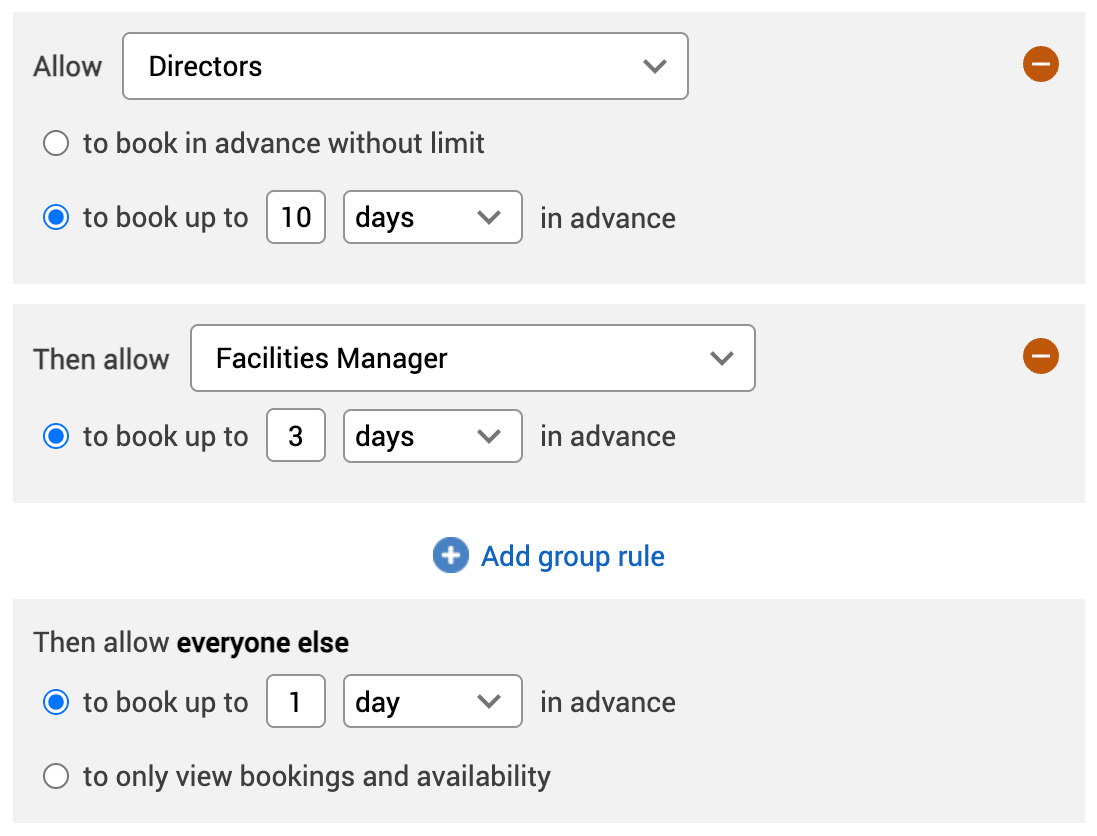This screenshot has width=1097, height=836.
Task: Open the Facilities Manager group dropdown
Action: pos(472,358)
